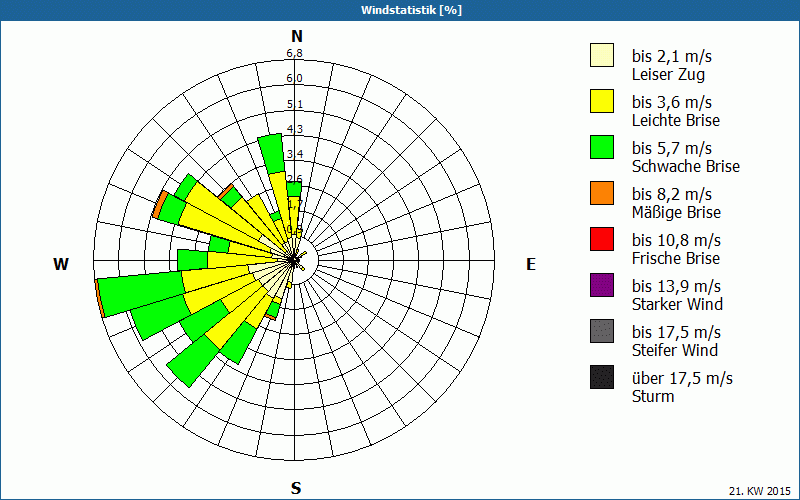Viewport: 800px width, 500px height.
Task: Click the green 'Schwache Brise' legend swatch
Action: [602, 147]
